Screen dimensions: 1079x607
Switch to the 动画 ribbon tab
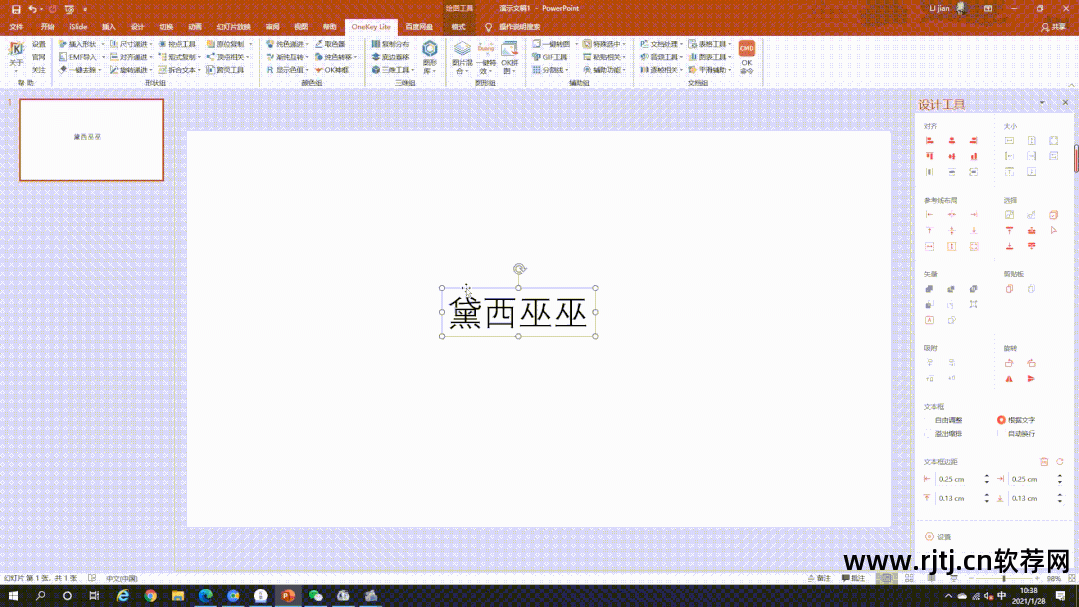(195, 27)
